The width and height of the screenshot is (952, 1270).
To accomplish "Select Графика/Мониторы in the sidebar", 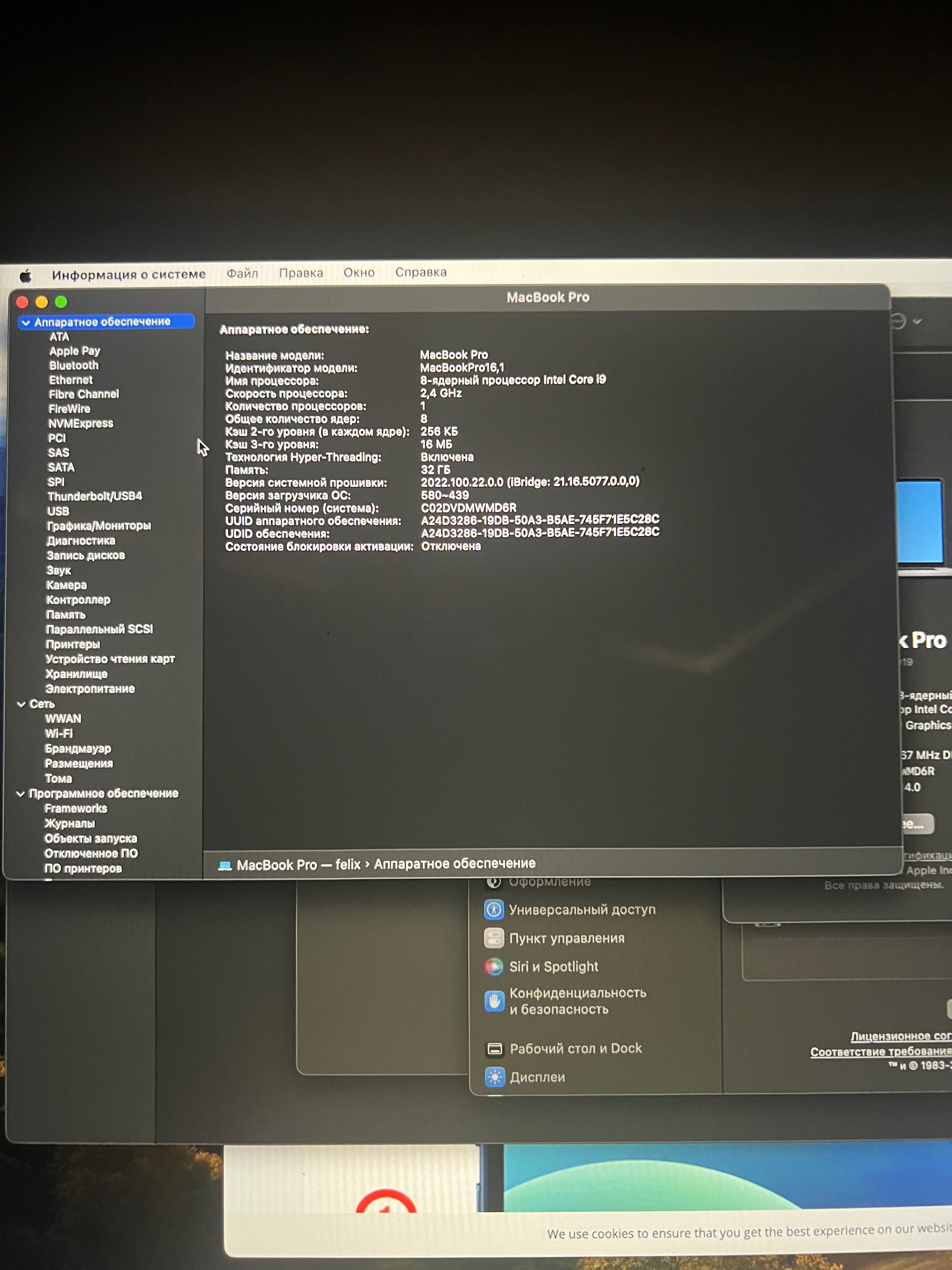I will 99,526.
